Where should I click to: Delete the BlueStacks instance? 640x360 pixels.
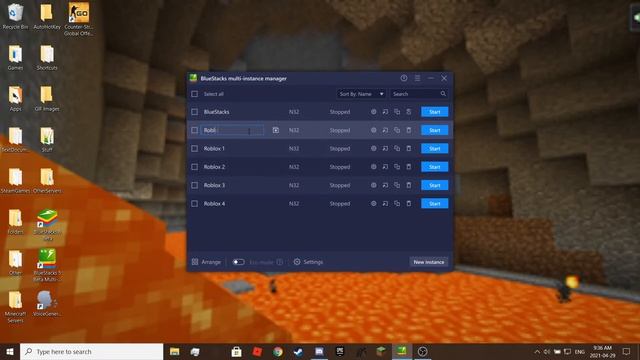(x=409, y=112)
